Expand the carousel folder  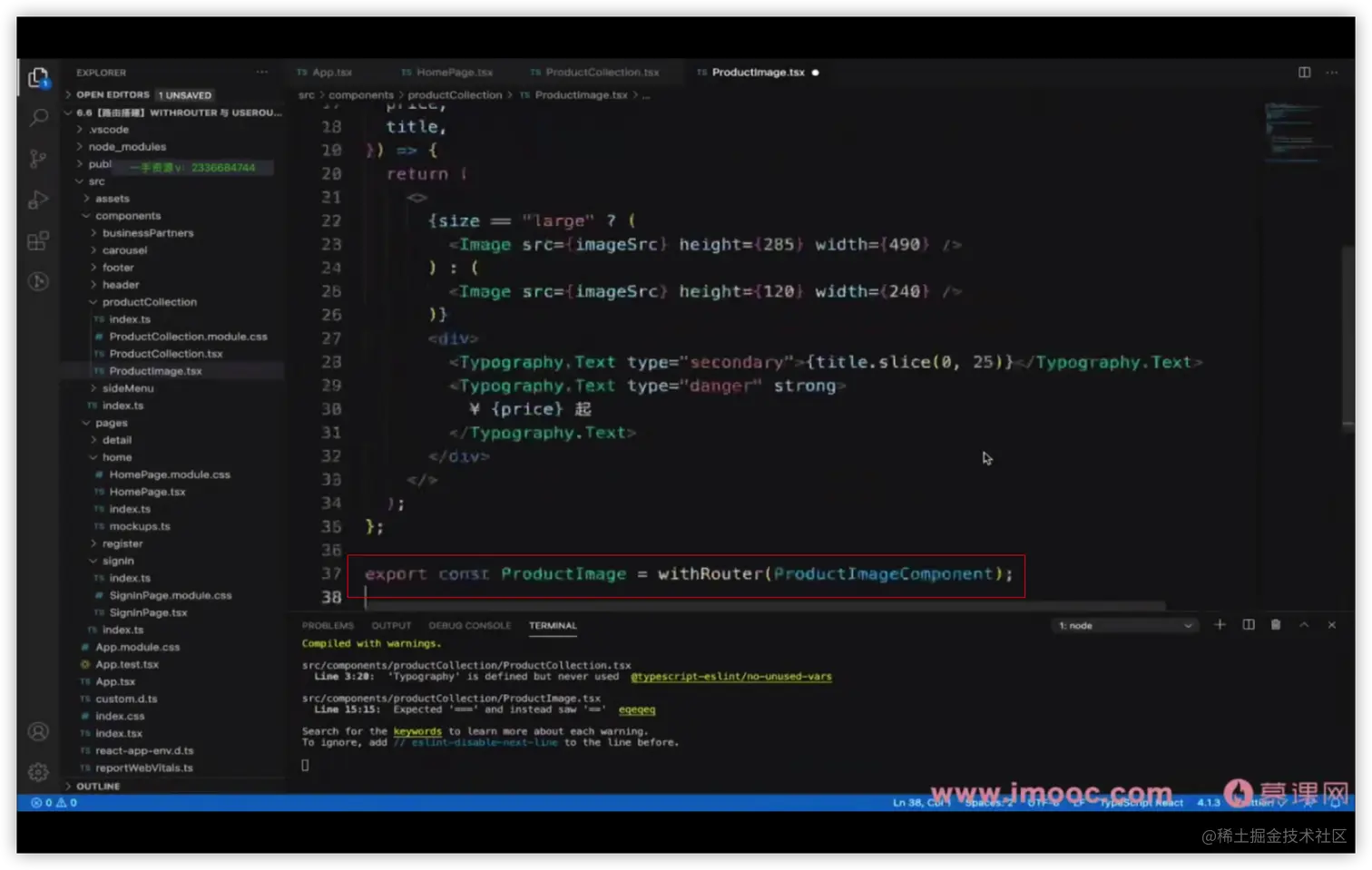click(124, 250)
